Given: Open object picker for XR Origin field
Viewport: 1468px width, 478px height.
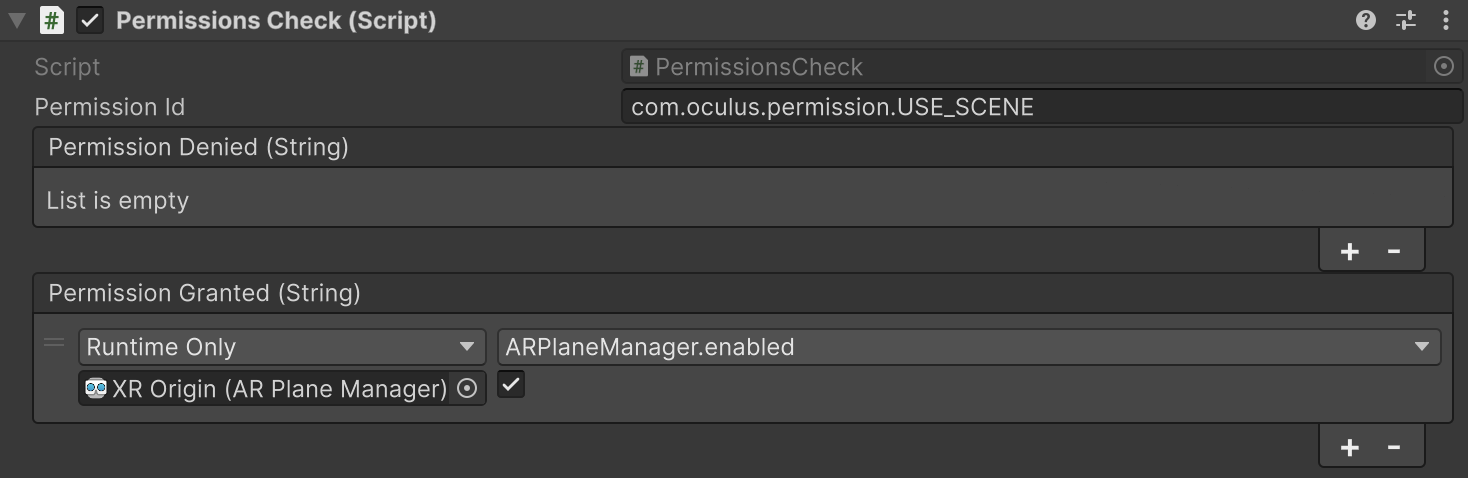Looking at the screenshot, I should (x=467, y=389).
